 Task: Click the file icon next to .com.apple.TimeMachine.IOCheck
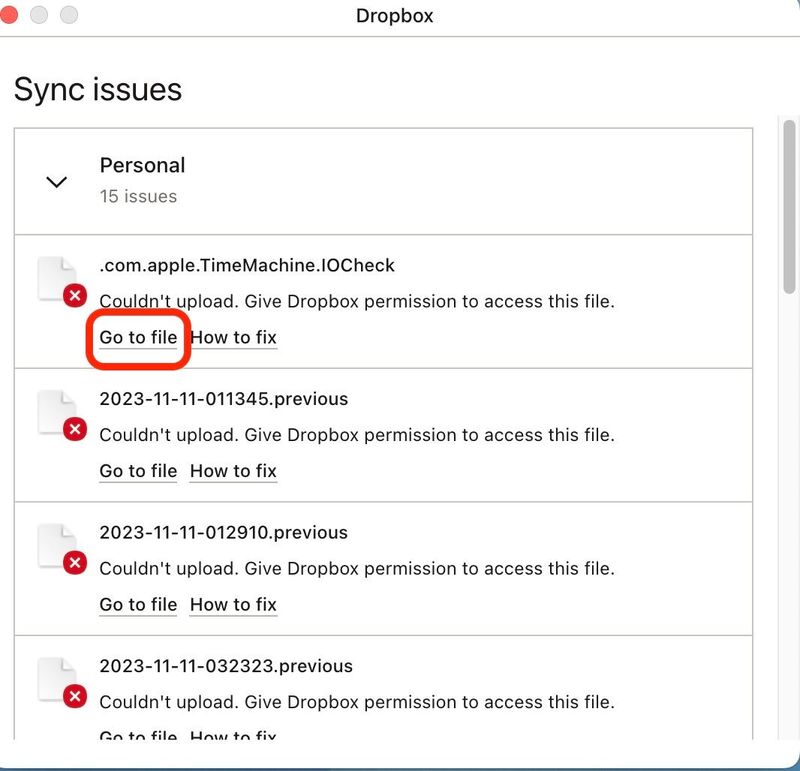point(55,277)
